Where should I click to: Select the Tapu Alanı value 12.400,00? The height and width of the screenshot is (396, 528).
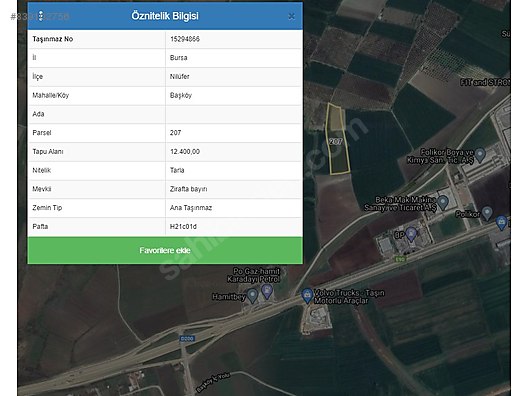coord(185,152)
